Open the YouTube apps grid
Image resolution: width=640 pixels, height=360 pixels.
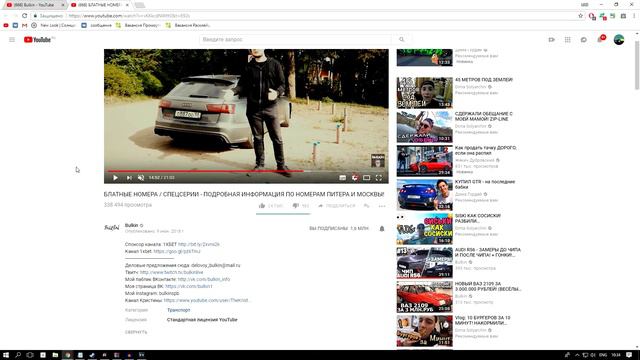(x=567, y=40)
